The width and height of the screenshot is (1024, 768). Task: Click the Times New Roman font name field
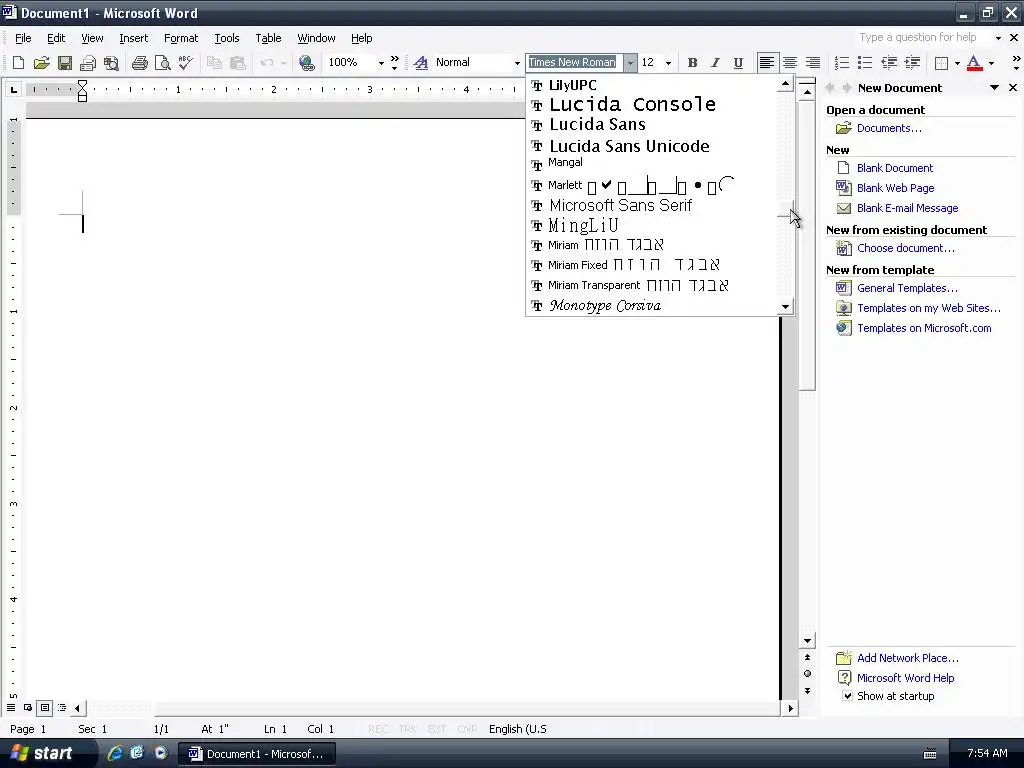pyautogui.click(x=574, y=63)
